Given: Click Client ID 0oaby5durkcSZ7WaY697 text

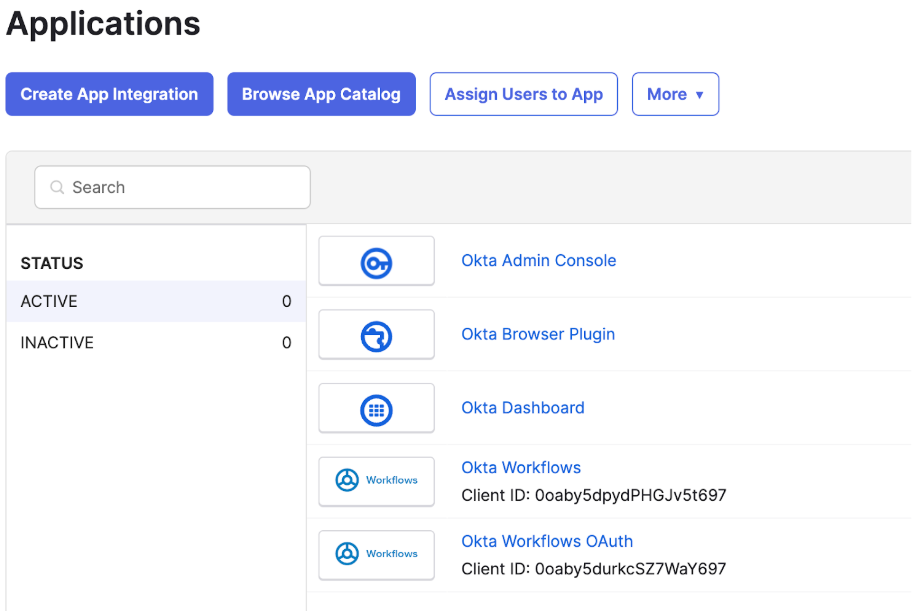Looking at the screenshot, I should click(594, 569).
